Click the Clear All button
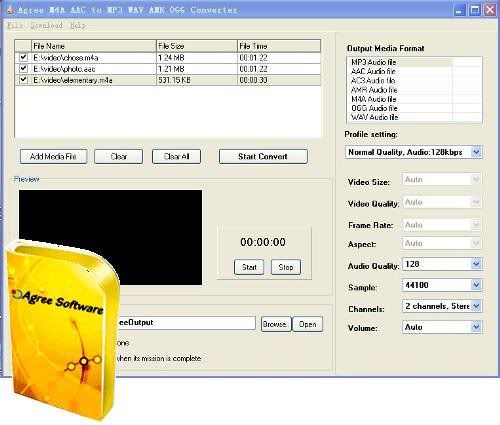The image size is (500, 425). [176, 156]
